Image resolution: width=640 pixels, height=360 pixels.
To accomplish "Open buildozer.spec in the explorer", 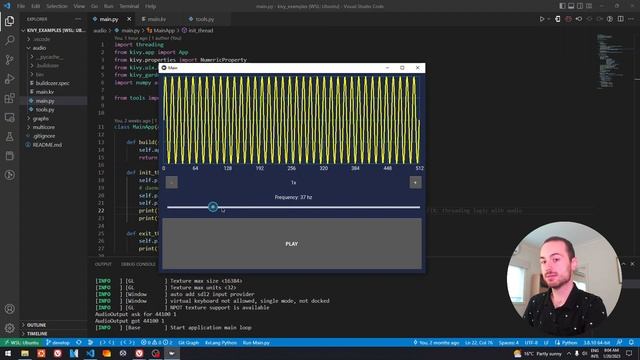I will pos(52,83).
